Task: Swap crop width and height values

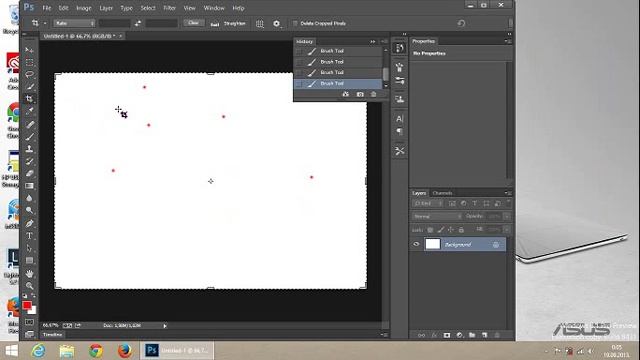Action: point(138,23)
